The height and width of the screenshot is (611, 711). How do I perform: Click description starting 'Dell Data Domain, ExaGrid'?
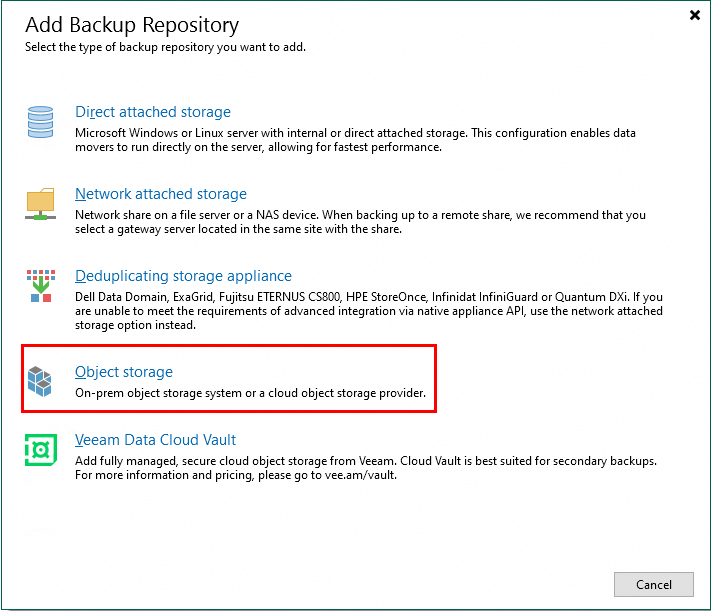[x=369, y=311]
